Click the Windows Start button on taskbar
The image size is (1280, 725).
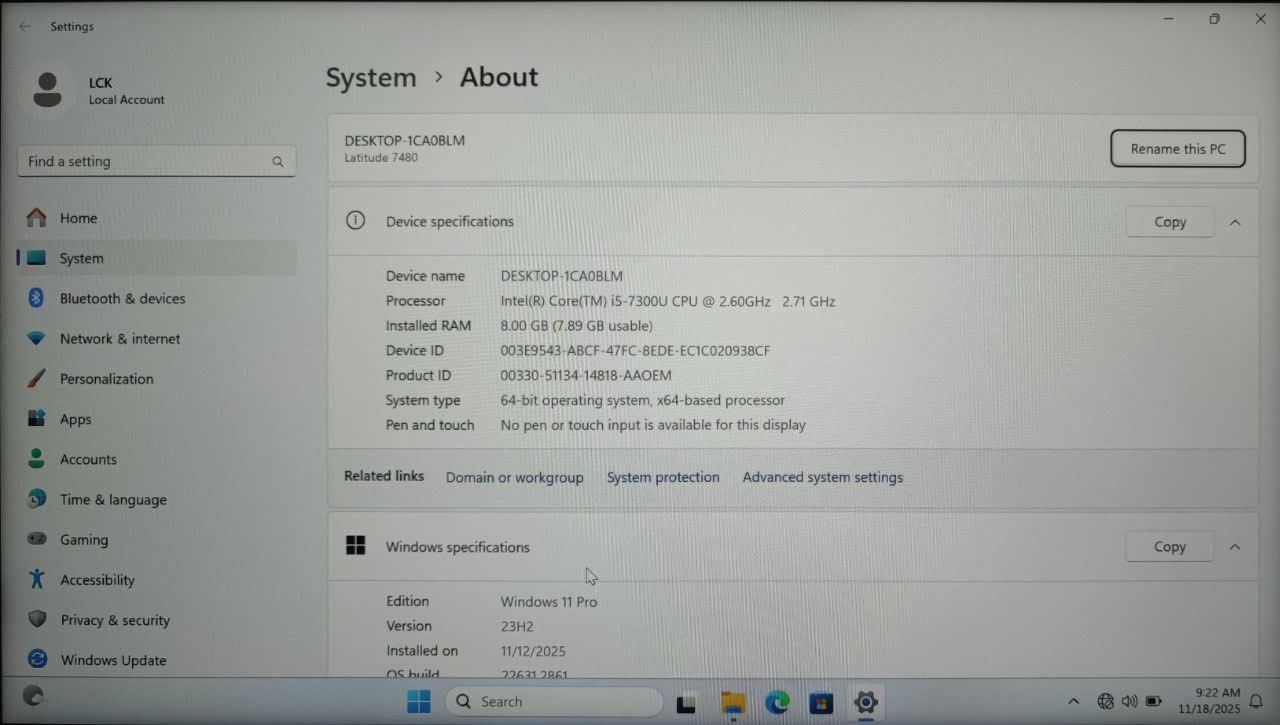(418, 702)
